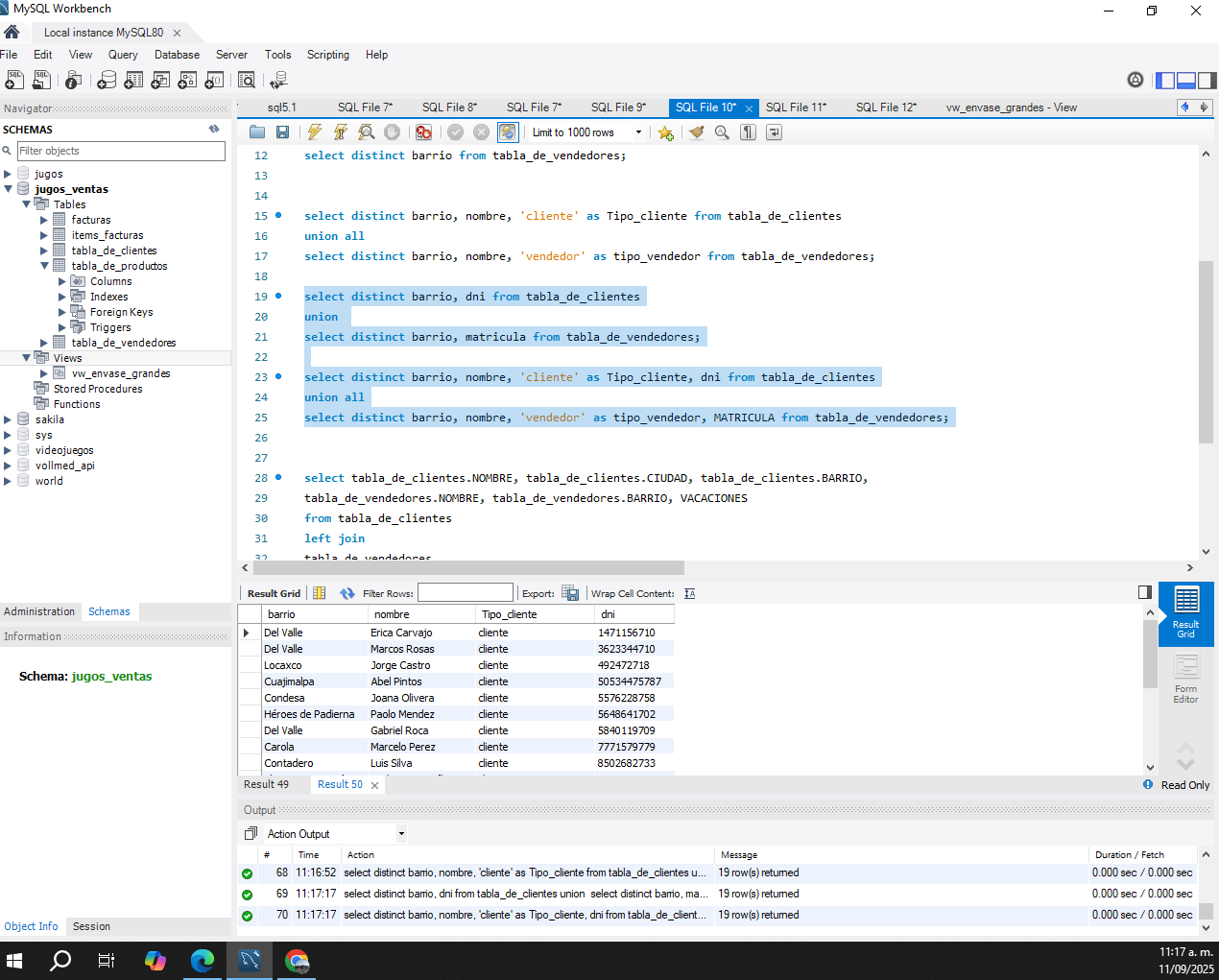Collapse the tabla_de_productos table

click(44, 266)
